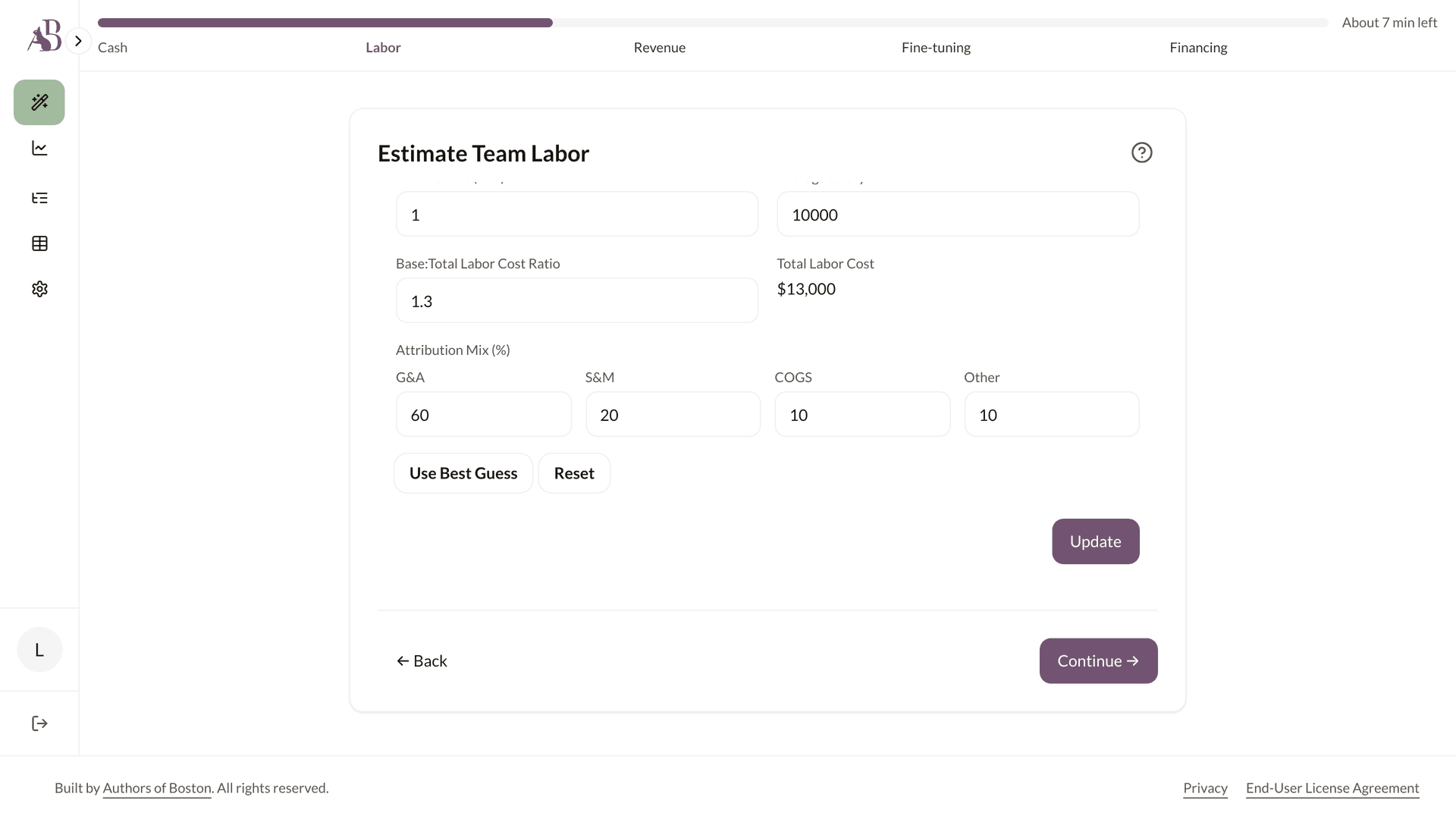Open the line chart sidebar icon
Viewport: 1456px width, 819px height.
pyautogui.click(x=39, y=149)
